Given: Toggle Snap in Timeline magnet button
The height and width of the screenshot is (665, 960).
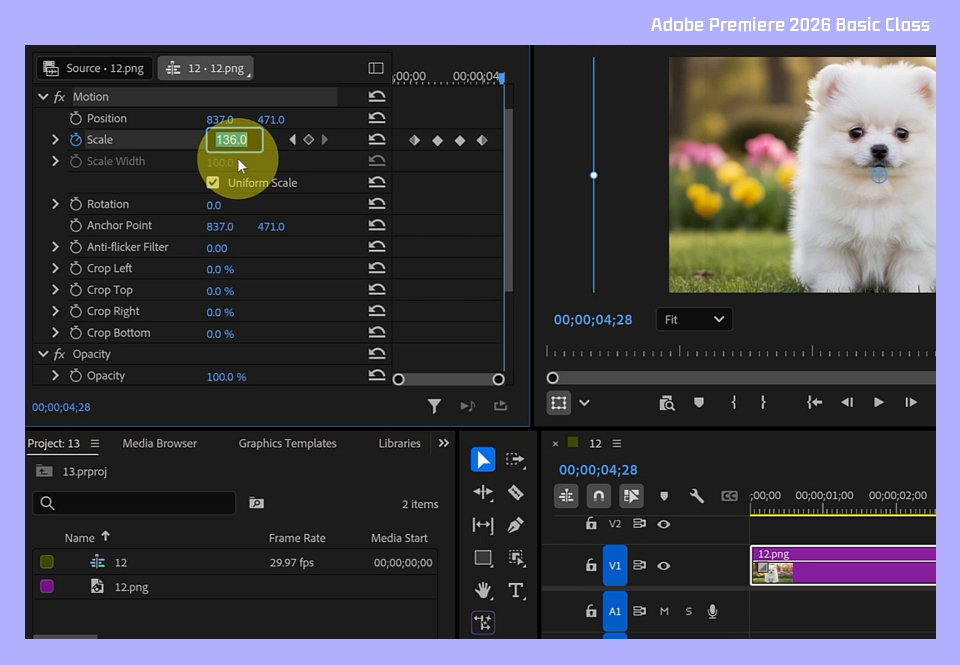Looking at the screenshot, I should click(x=598, y=495).
